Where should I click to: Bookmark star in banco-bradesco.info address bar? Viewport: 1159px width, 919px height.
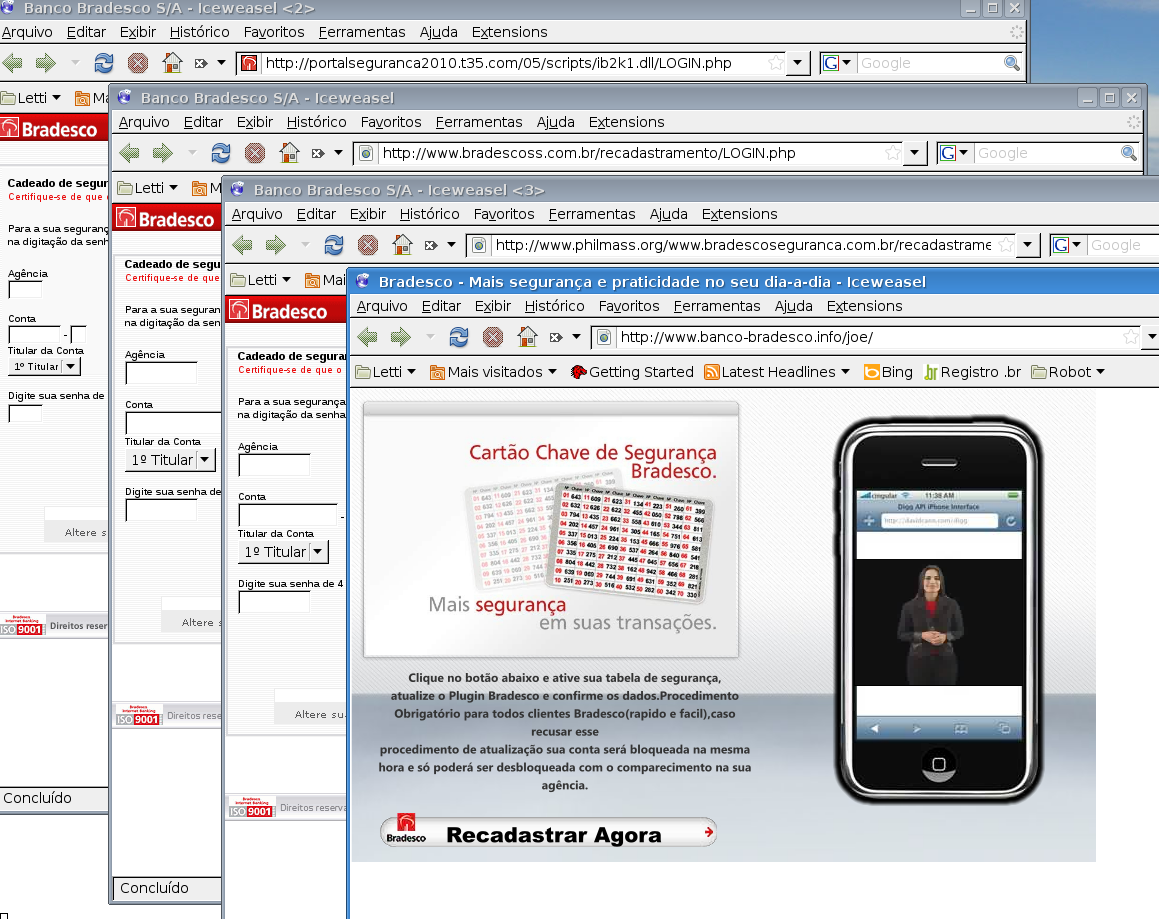pos(1131,337)
